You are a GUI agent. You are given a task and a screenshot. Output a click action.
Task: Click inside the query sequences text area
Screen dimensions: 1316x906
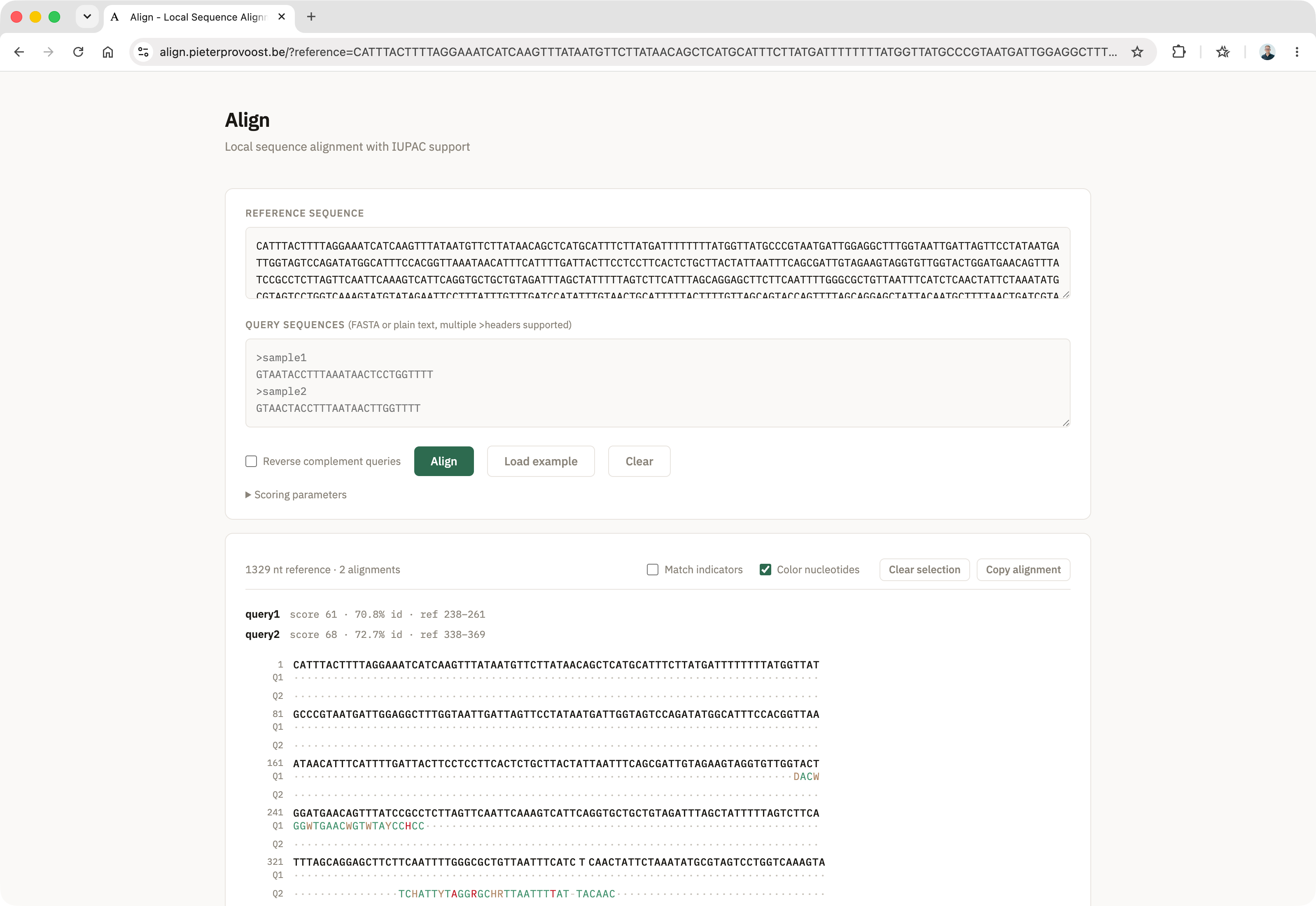[658, 383]
